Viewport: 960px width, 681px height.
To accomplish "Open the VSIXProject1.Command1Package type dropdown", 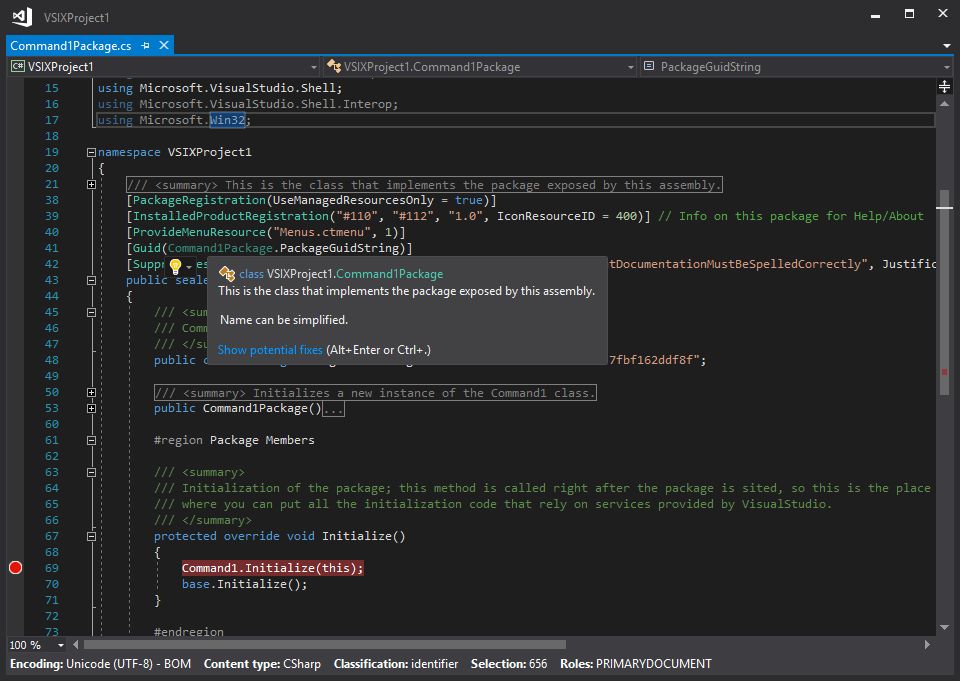I will [480, 67].
